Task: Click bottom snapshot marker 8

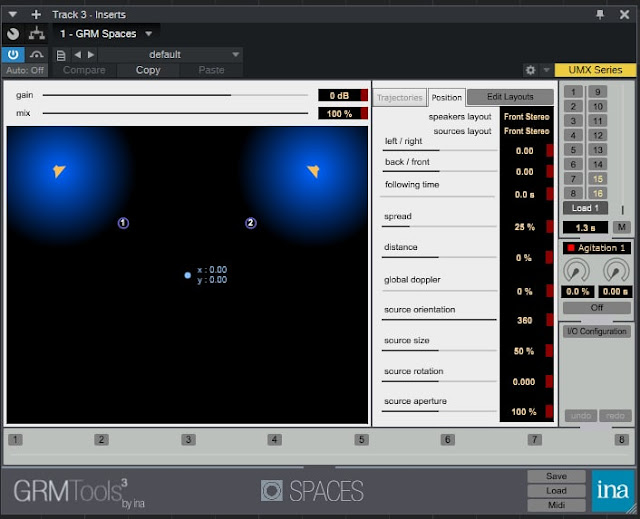Action: (621, 439)
